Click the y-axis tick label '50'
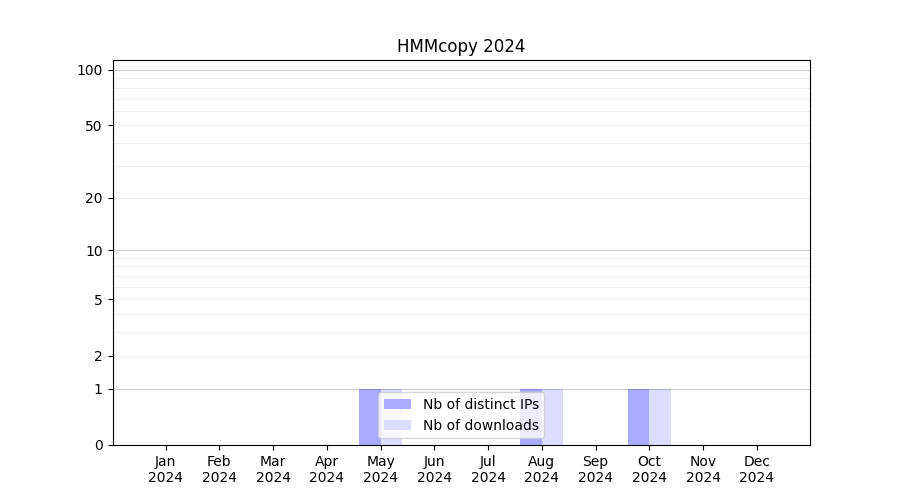 click(94, 126)
